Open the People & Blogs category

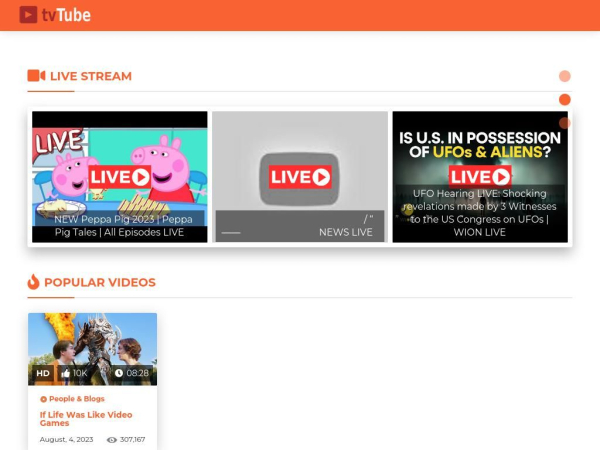point(77,399)
